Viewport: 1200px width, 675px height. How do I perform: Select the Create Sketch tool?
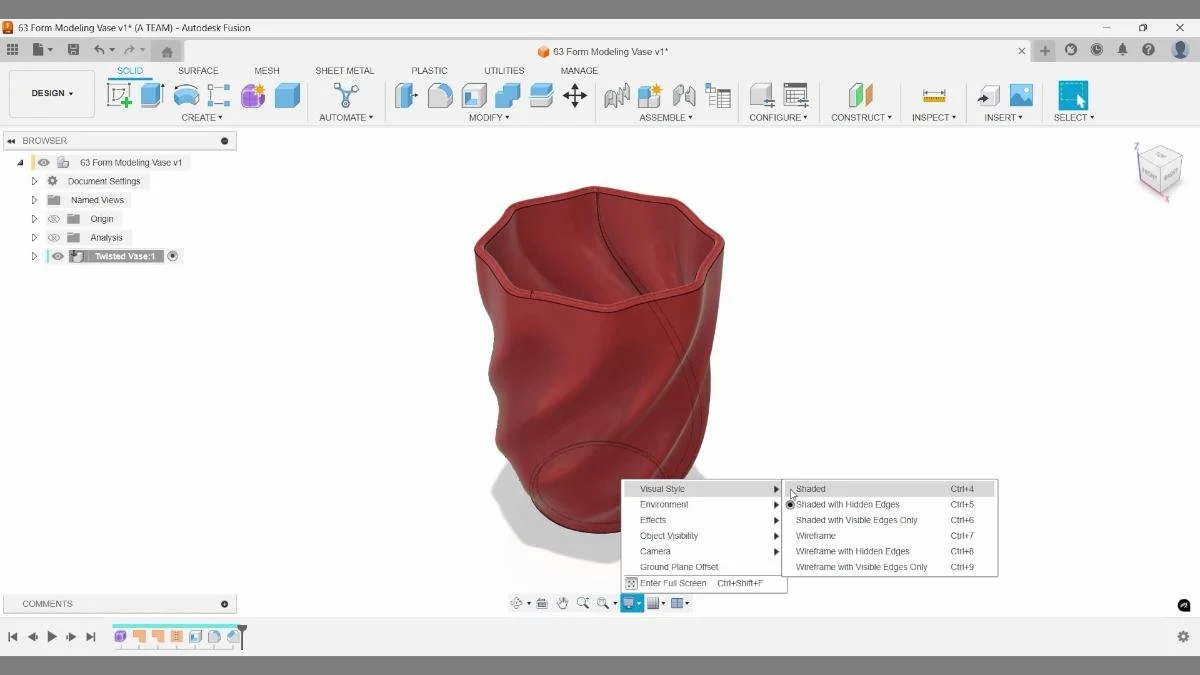click(x=121, y=93)
